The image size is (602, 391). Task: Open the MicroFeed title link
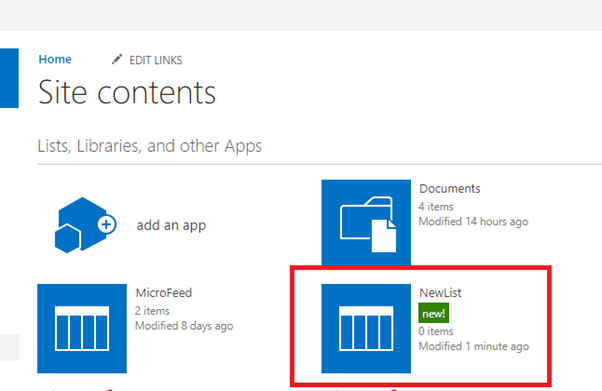(x=164, y=293)
